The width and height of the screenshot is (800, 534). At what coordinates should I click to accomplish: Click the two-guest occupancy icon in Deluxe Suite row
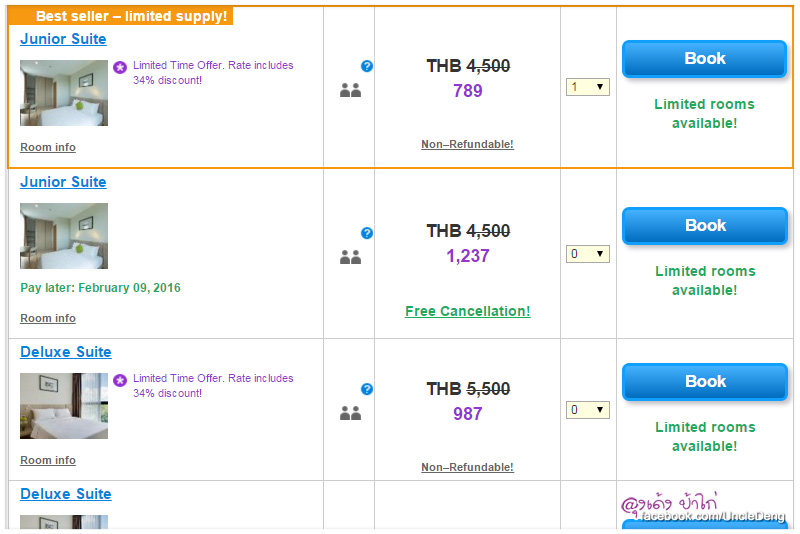coord(350,413)
